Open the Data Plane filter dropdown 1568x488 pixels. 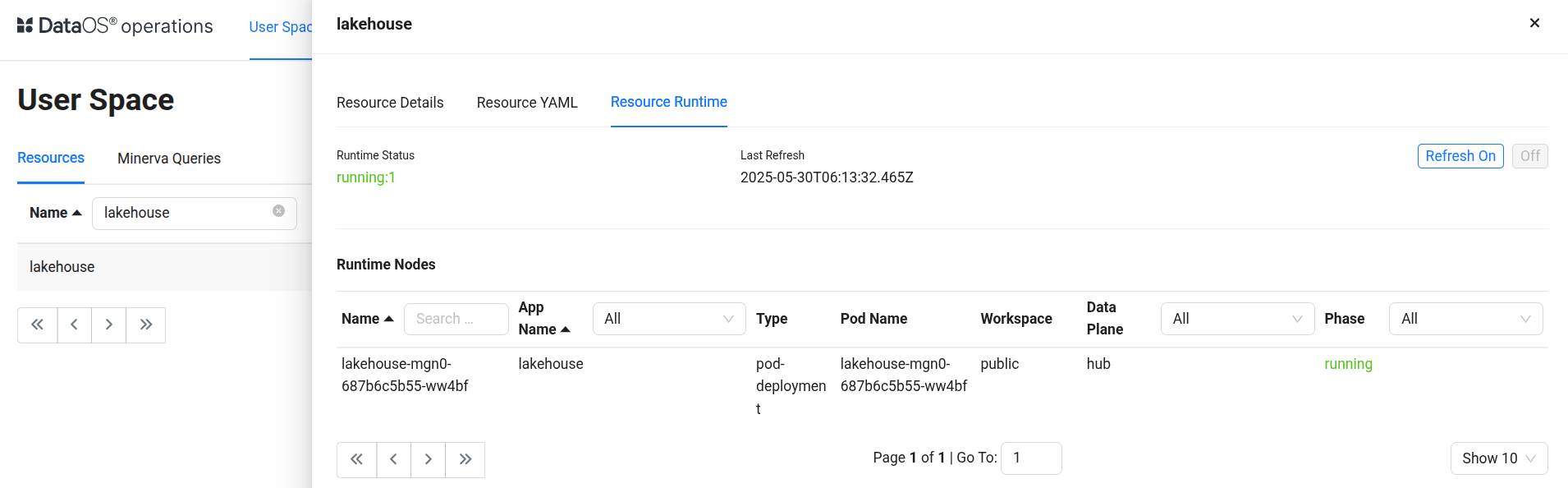click(1236, 319)
